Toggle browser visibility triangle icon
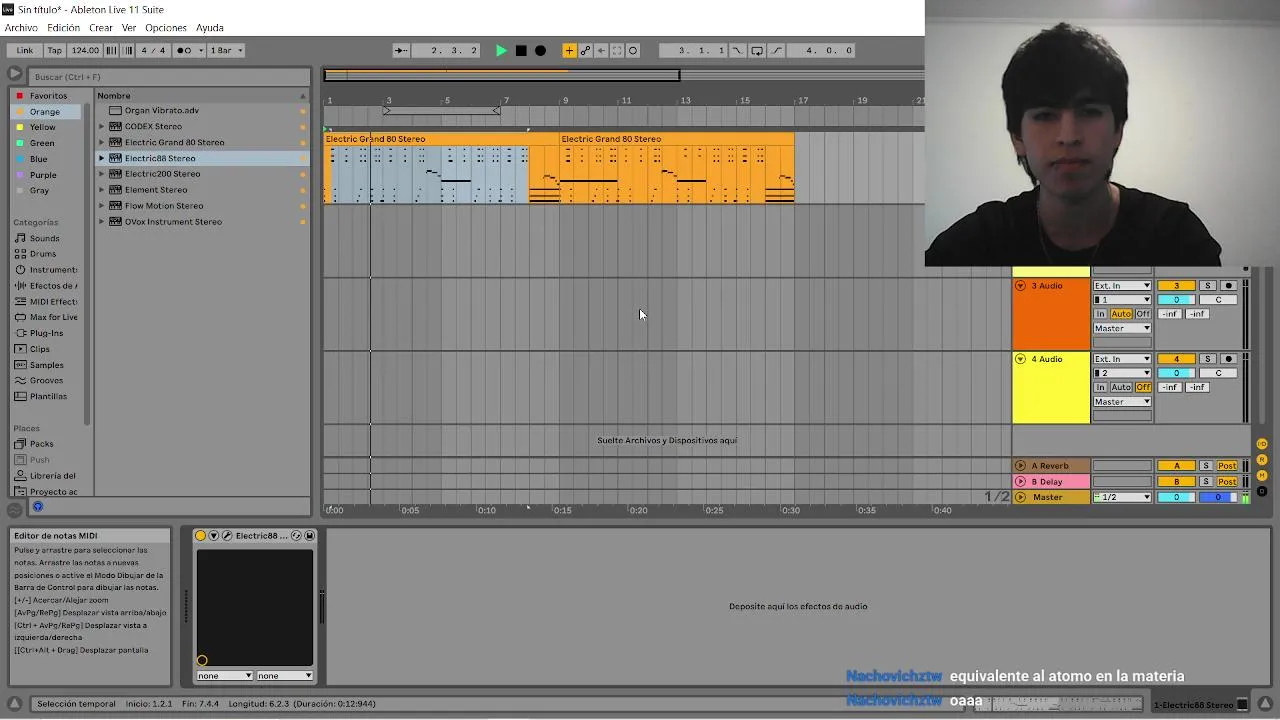 point(14,74)
